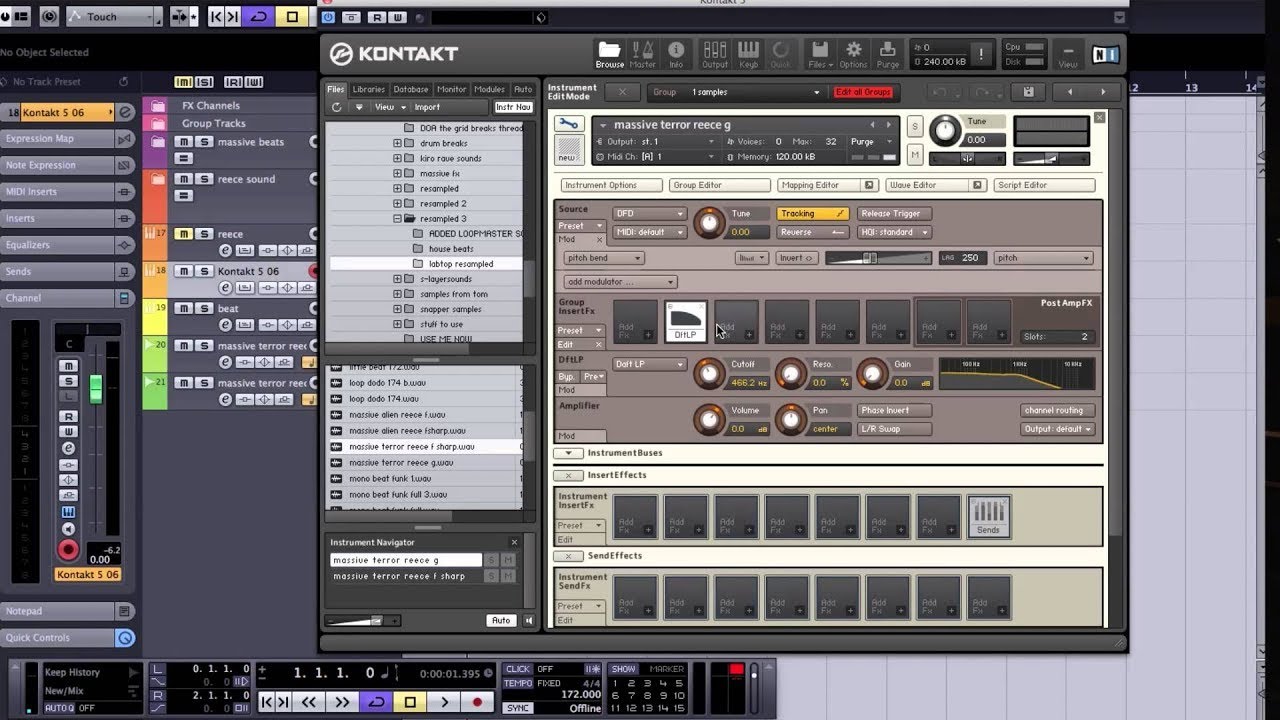Click the red record button in mixer channel strip
Viewport: 1280px width, 720px height.
click(x=68, y=549)
